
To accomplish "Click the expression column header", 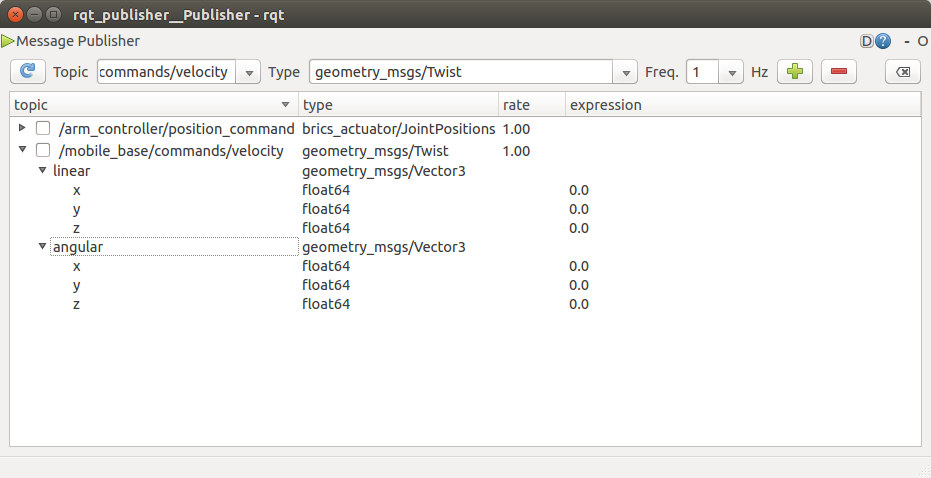I will [740, 105].
